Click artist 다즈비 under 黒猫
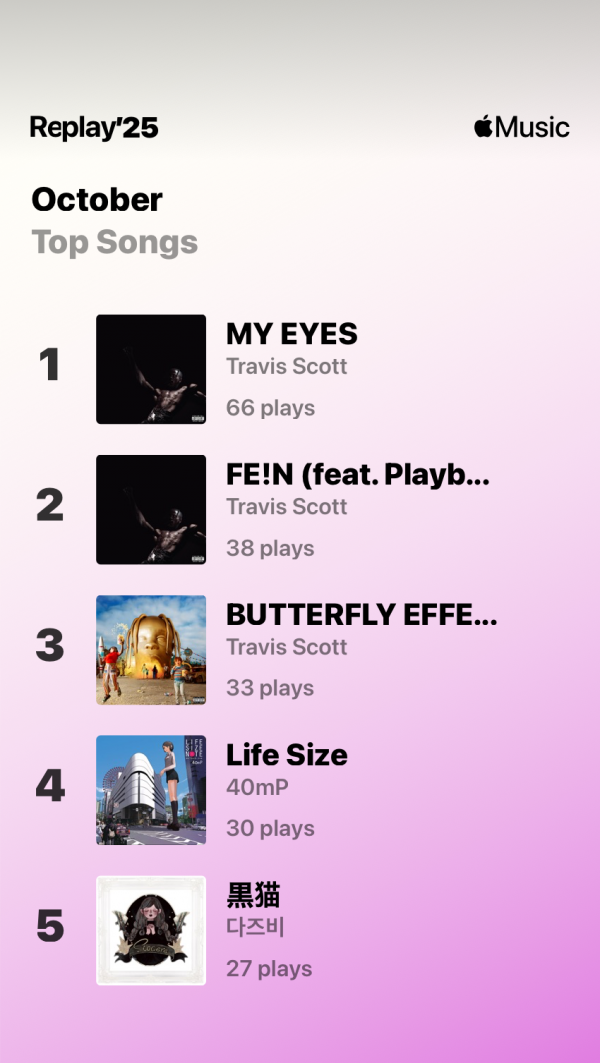600x1063 pixels. point(256,928)
